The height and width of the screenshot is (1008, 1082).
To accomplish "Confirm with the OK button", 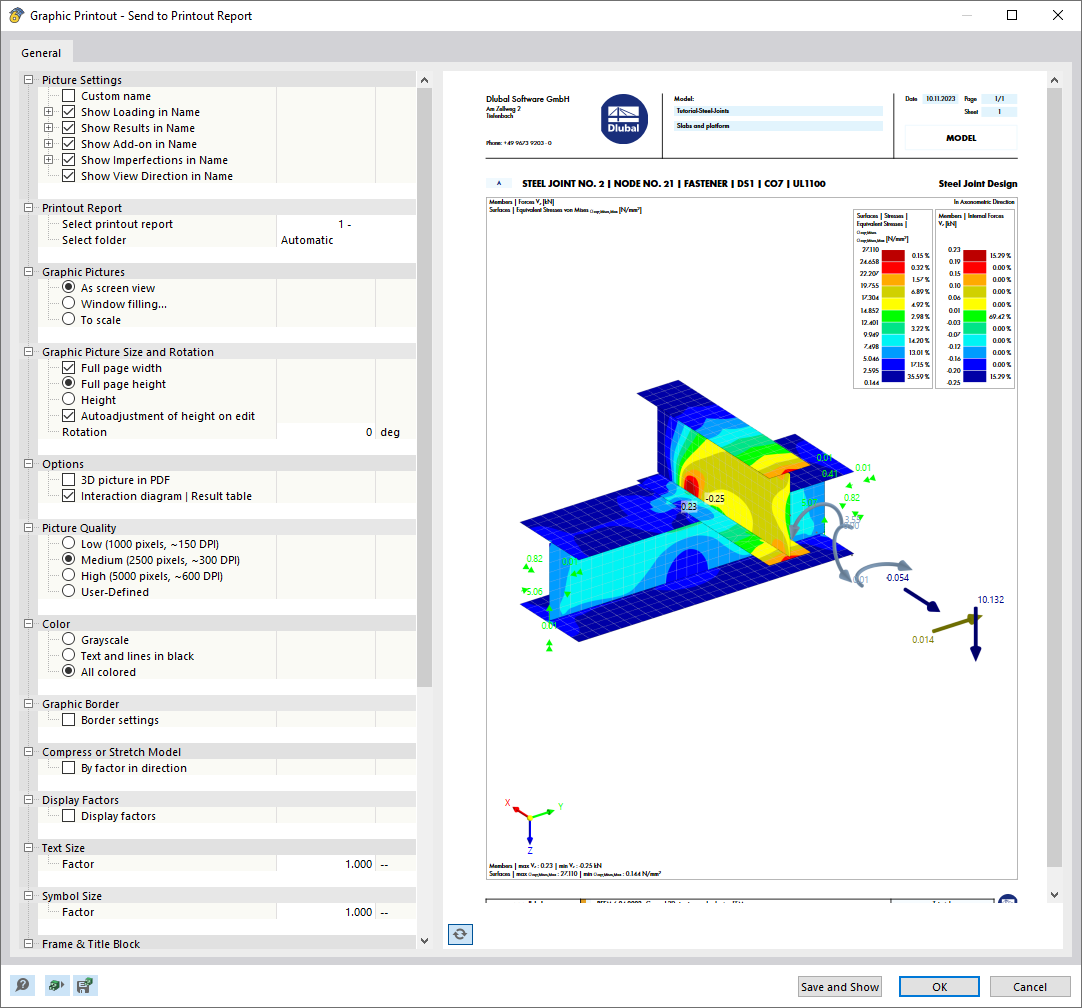I will (x=939, y=987).
